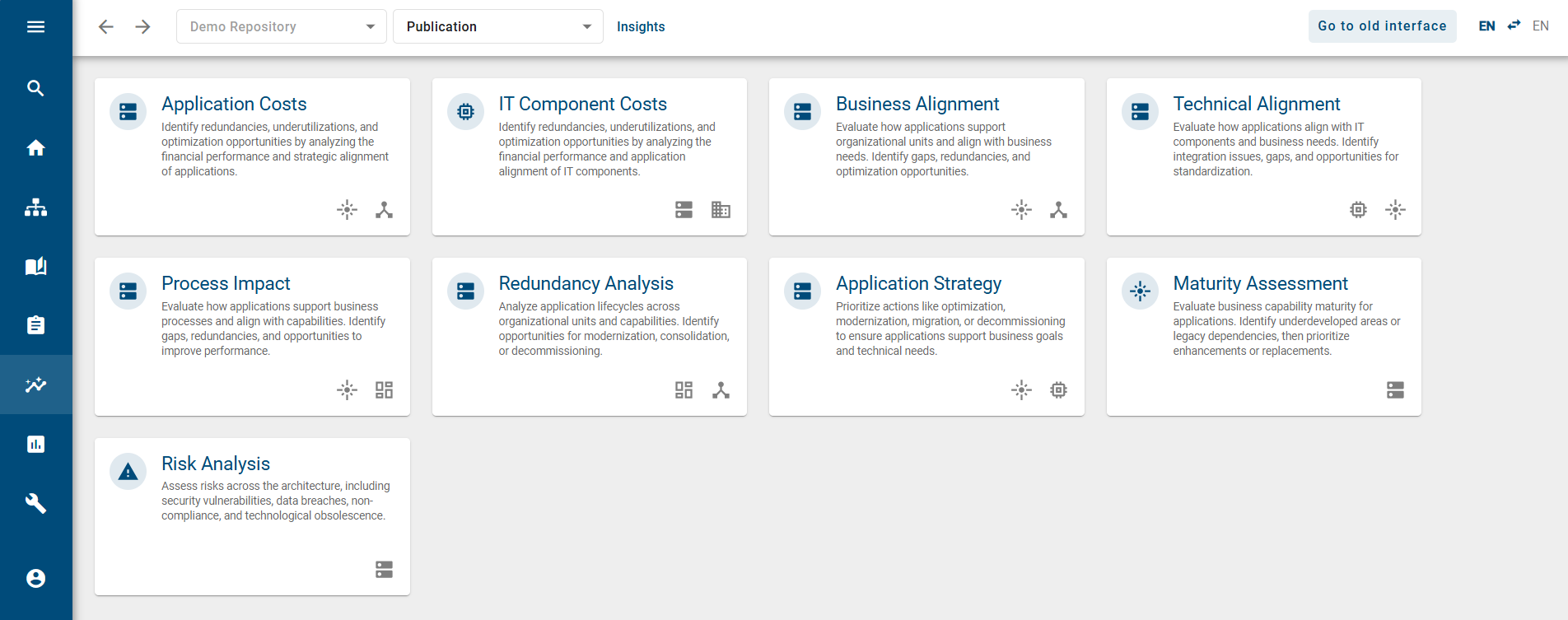Click building icon on IT Component Costs card
The height and width of the screenshot is (620, 1568).
[x=721, y=210]
